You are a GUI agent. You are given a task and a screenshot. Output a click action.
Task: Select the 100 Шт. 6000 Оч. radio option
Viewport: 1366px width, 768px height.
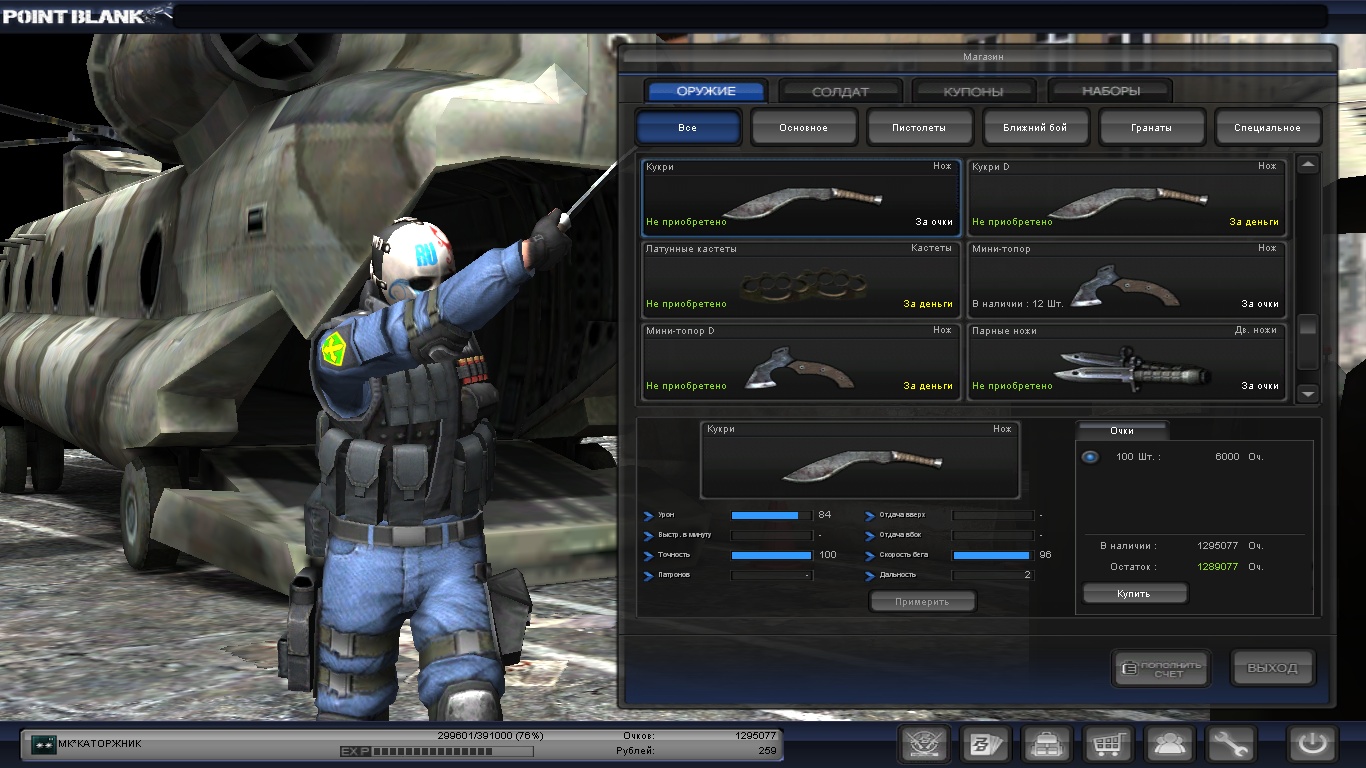point(1090,457)
